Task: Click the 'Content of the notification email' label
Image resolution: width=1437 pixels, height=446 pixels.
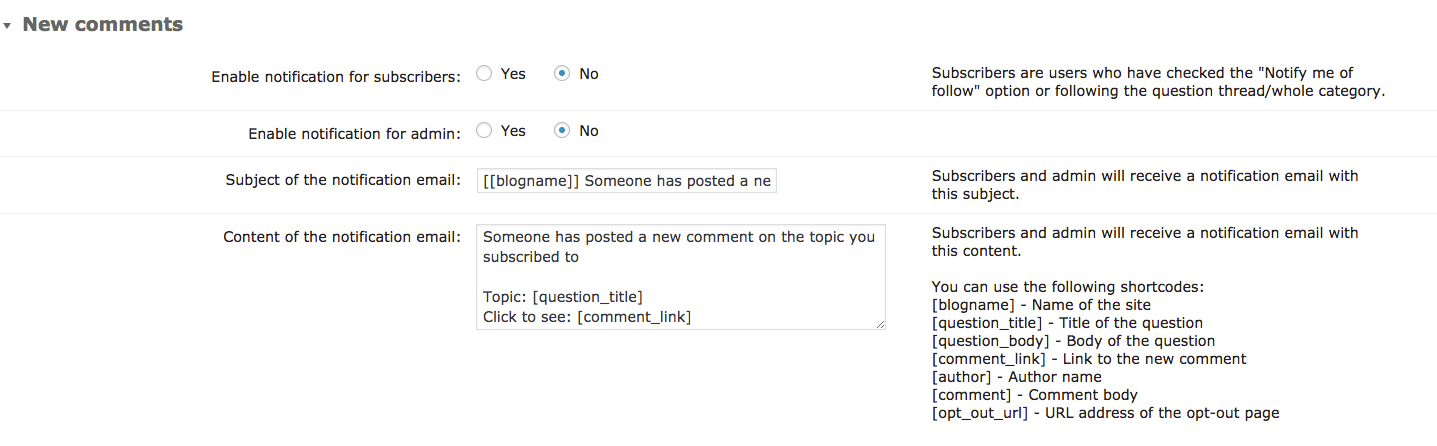Action: point(342,237)
